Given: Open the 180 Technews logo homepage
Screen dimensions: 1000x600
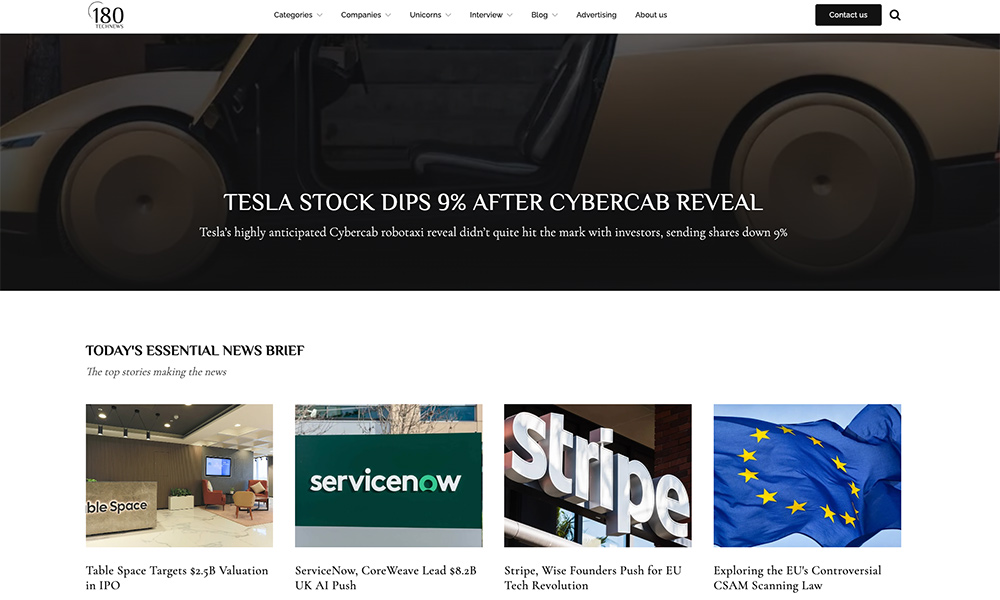Looking at the screenshot, I should pyautogui.click(x=106, y=15).
